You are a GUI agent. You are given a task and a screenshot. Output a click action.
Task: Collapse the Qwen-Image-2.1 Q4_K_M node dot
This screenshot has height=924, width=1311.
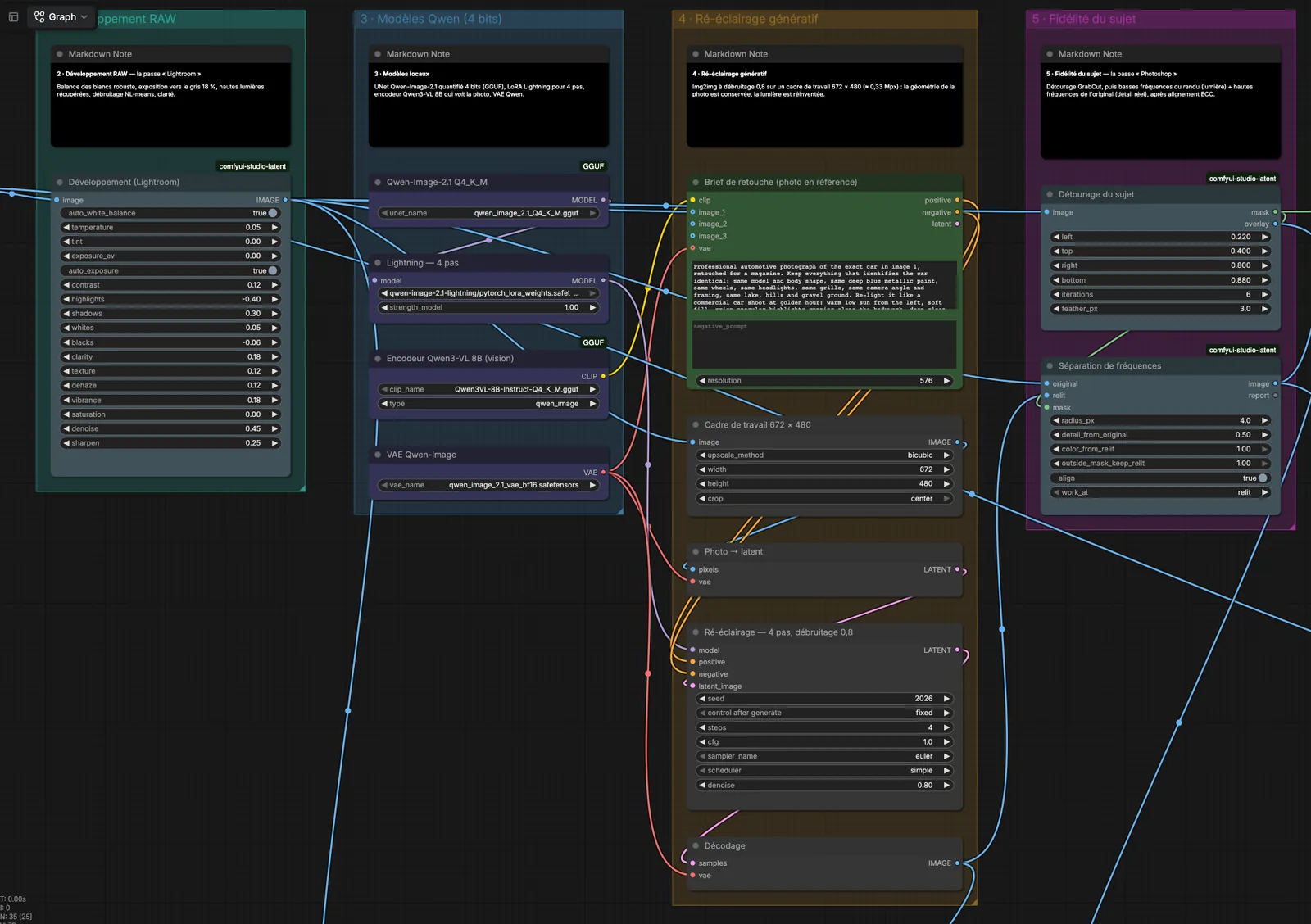tap(378, 183)
